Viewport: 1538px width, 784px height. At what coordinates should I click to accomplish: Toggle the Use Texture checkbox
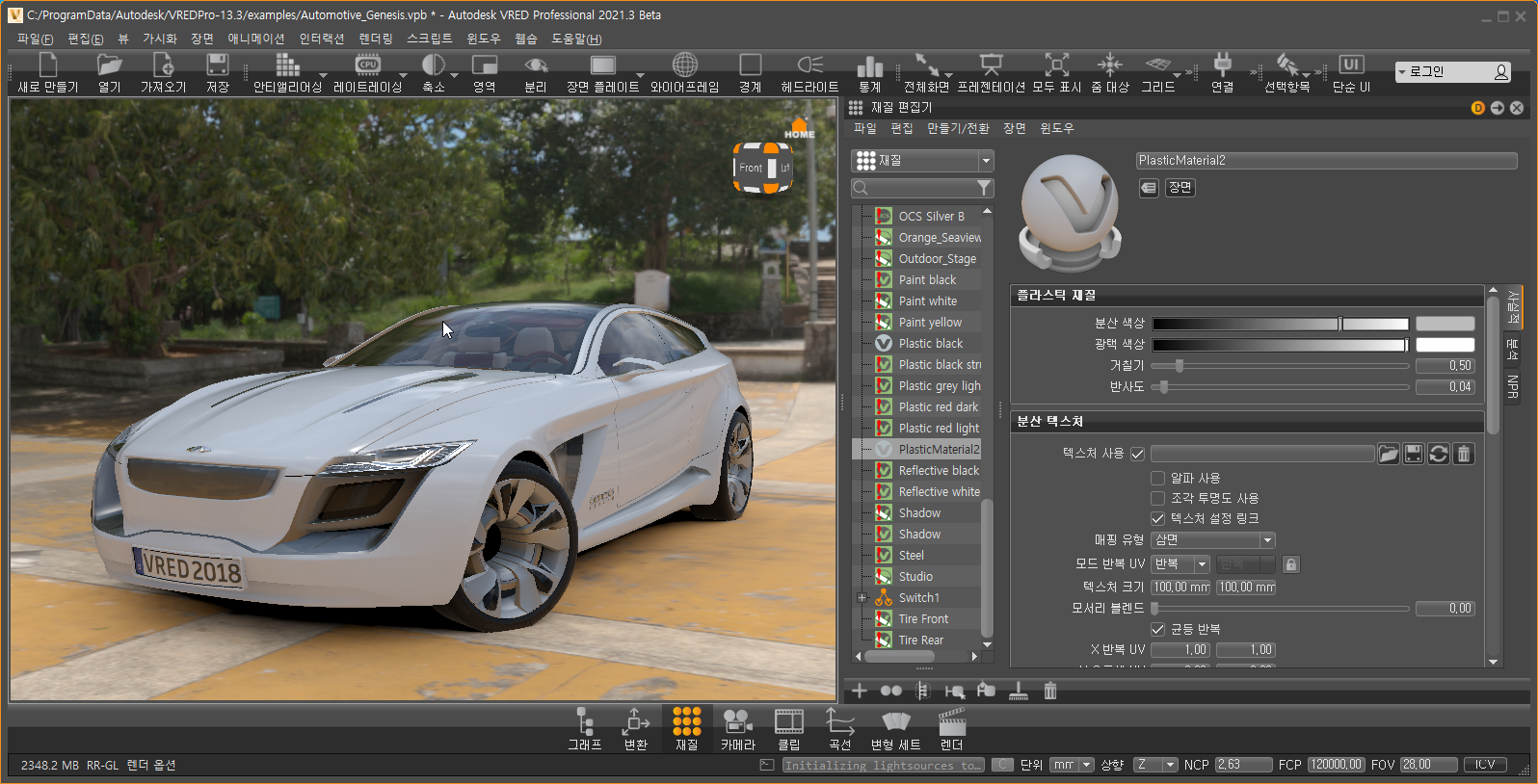tap(1138, 454)
